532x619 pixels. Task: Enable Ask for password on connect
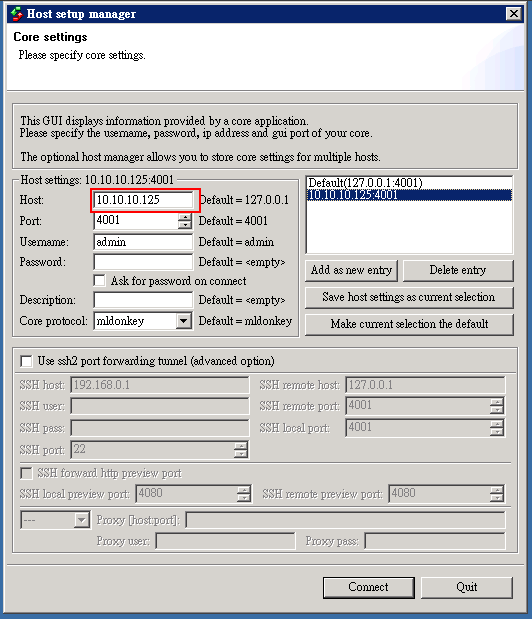(x=99, y=281)
